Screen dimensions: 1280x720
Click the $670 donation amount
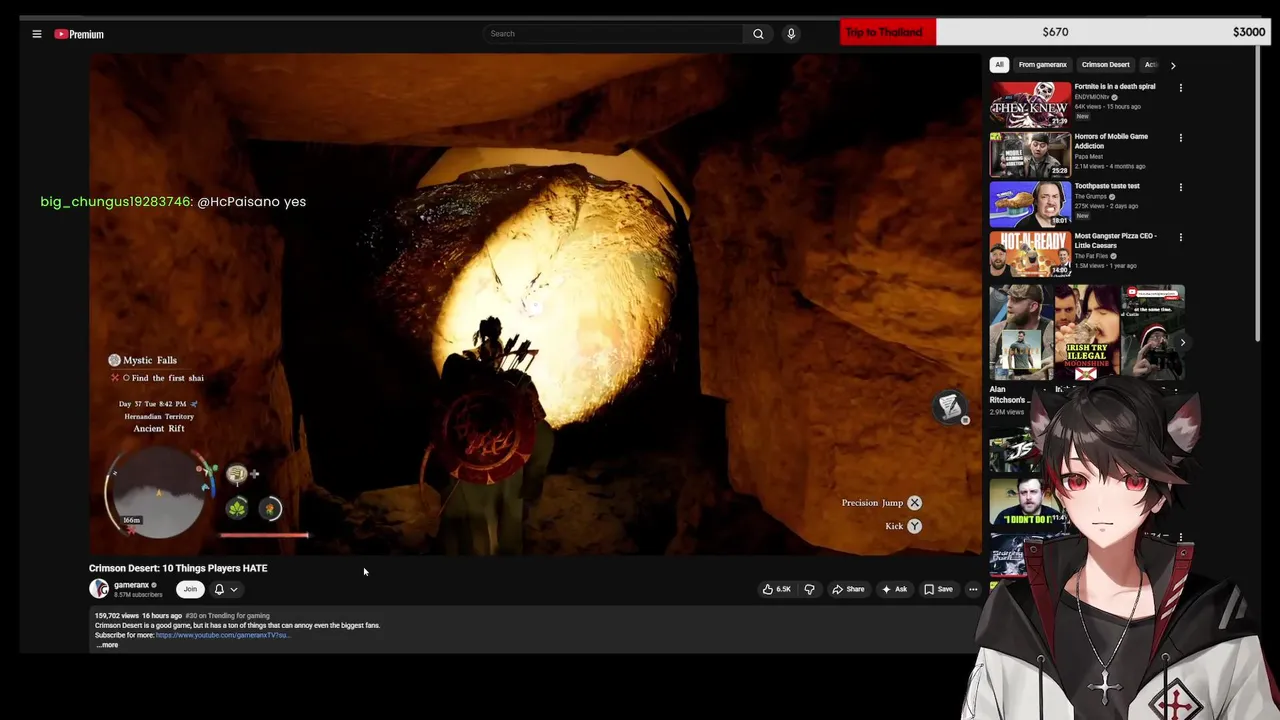coord(1055,32)
